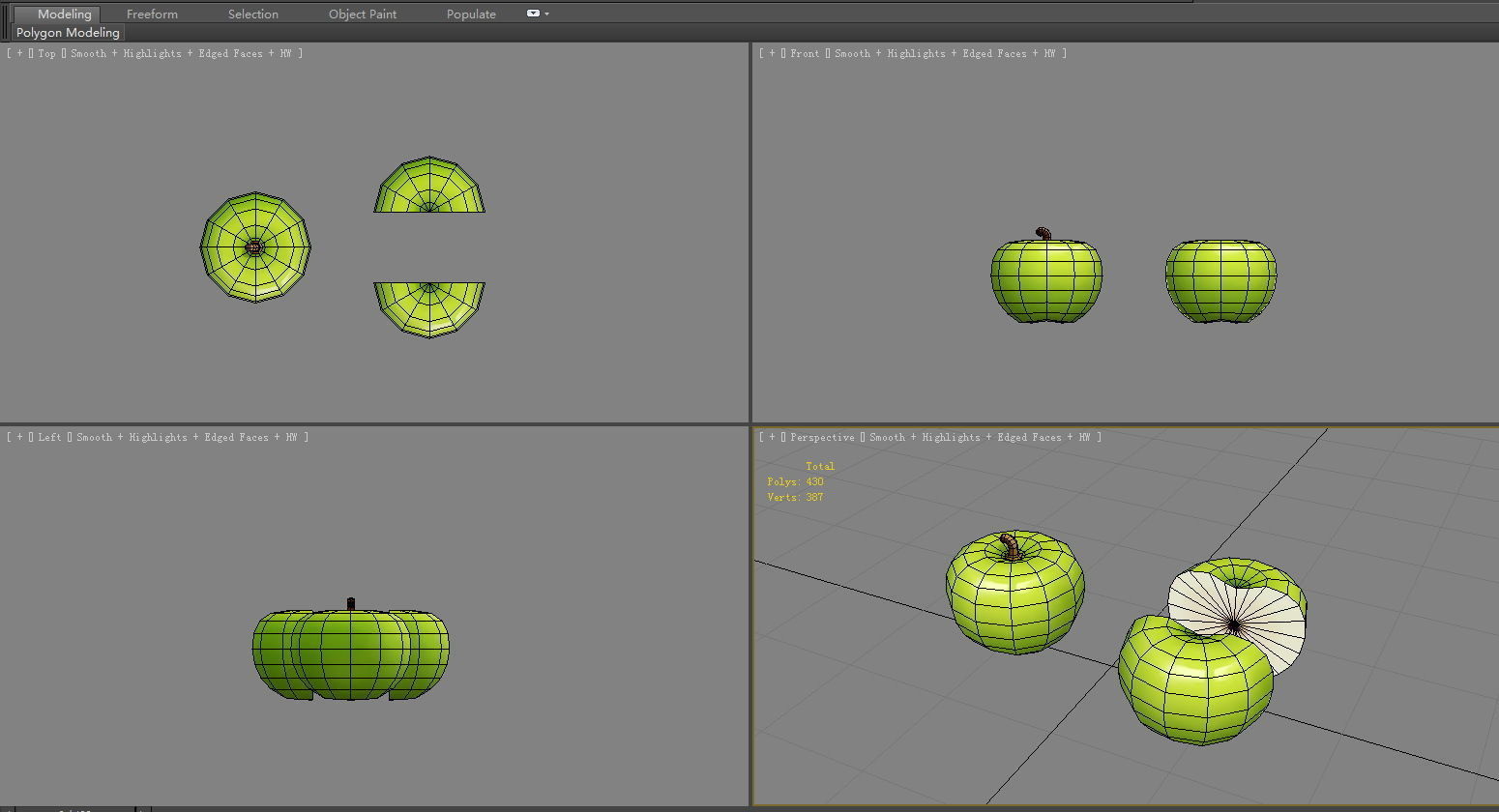Screen dimensions: 1499x812
Task: Click the Front viewport view label
Action: coord(804,53)
